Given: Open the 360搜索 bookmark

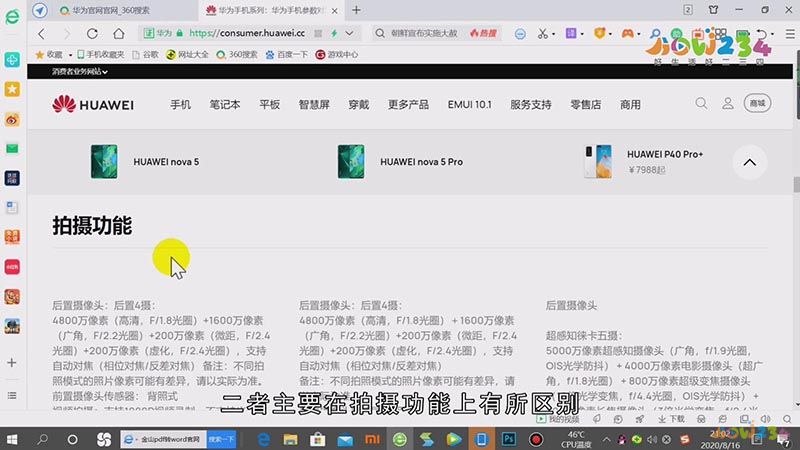Looking at the screenshot, I should (237, 55).
